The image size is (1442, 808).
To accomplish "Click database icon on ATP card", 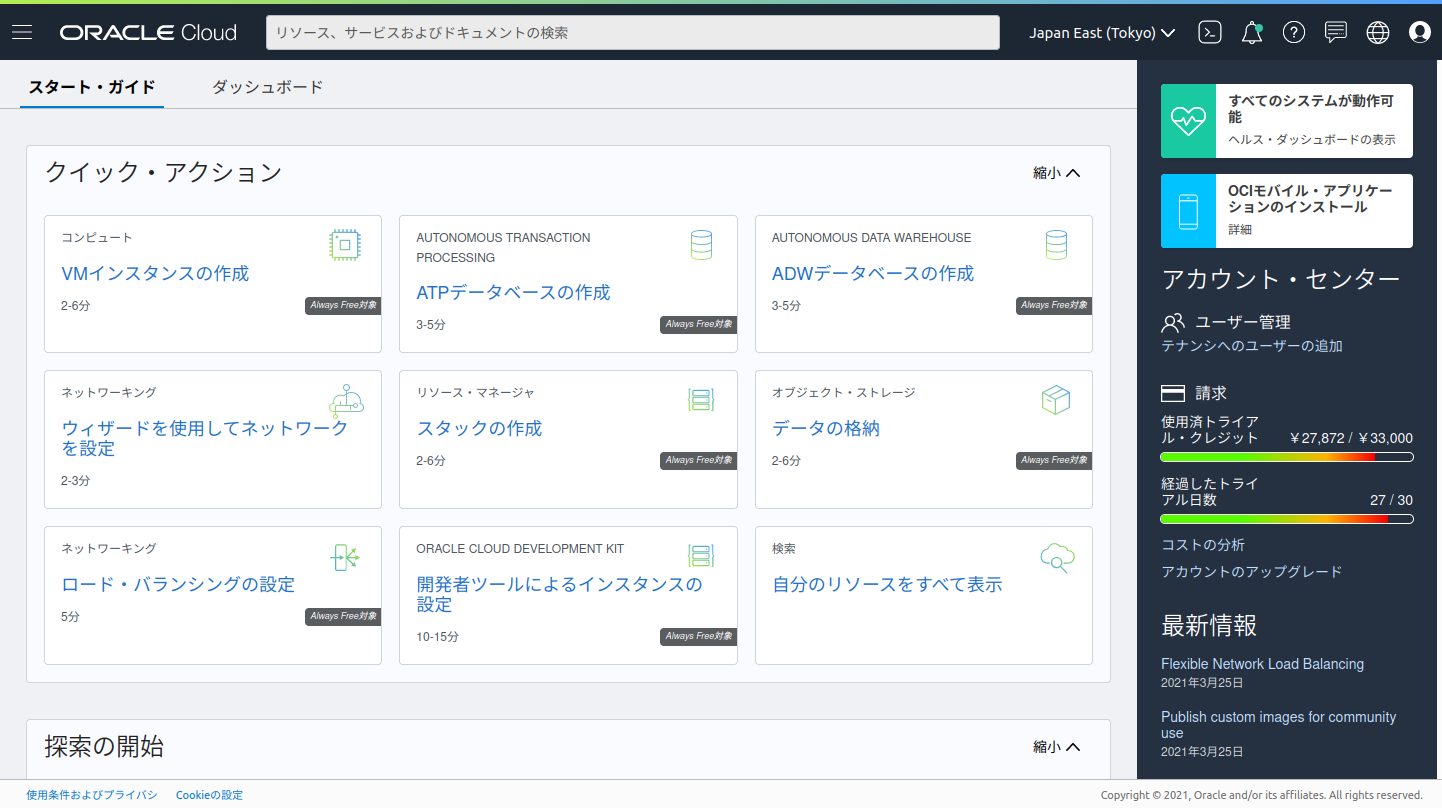I will (701, 245).
